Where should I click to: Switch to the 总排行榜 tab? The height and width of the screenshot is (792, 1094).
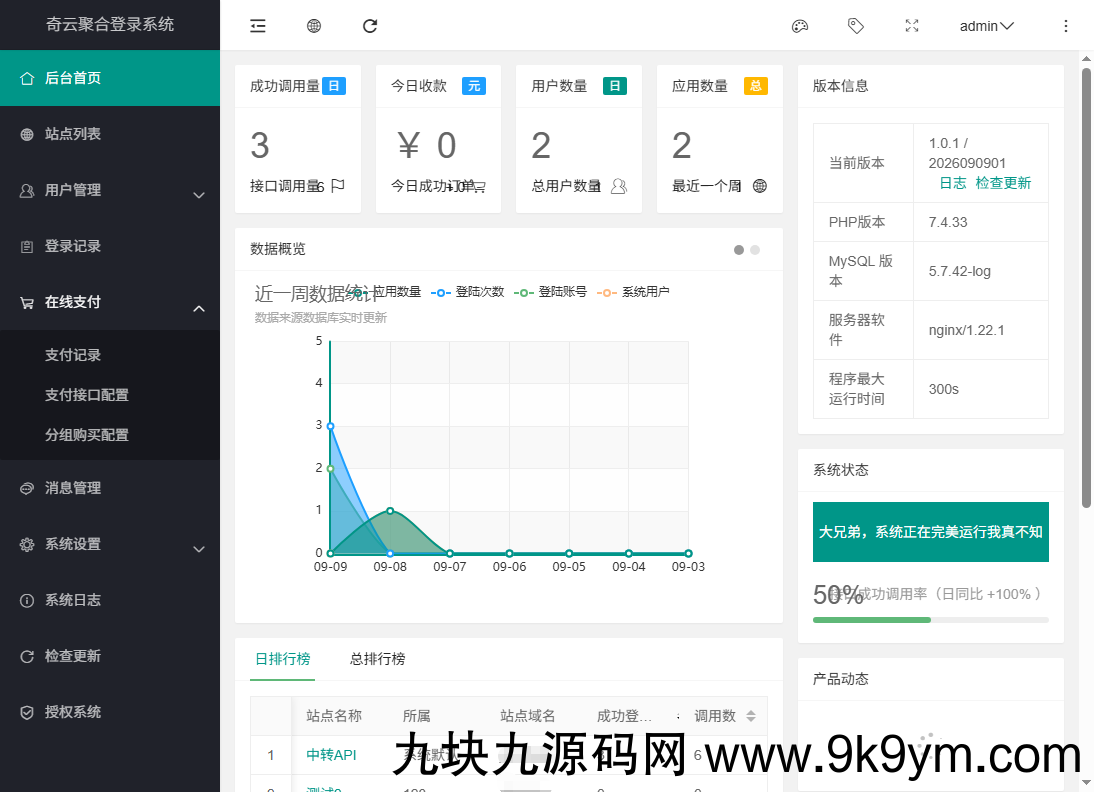[377, 659]
